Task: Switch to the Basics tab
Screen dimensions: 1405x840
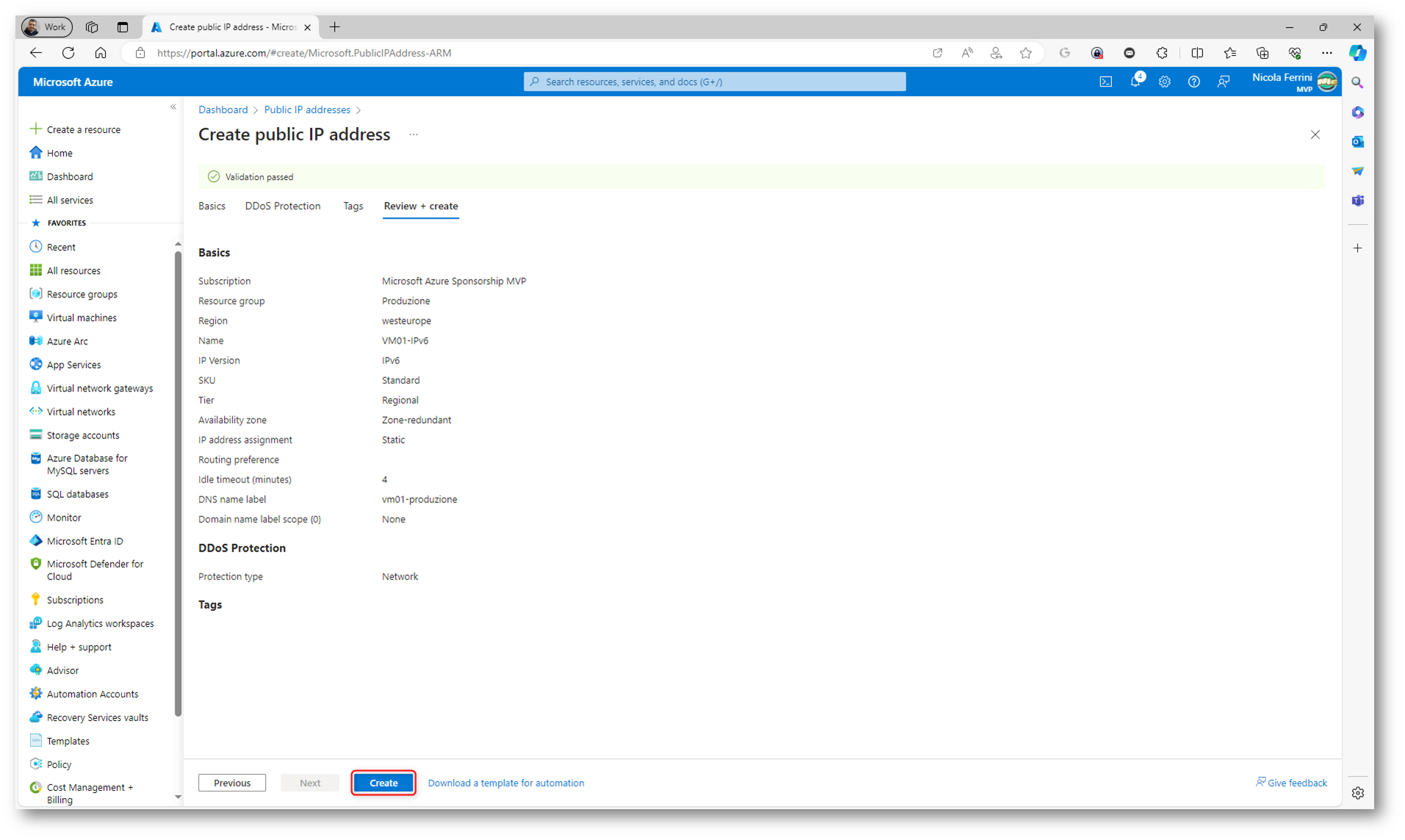Action: [x=212, y=206]
